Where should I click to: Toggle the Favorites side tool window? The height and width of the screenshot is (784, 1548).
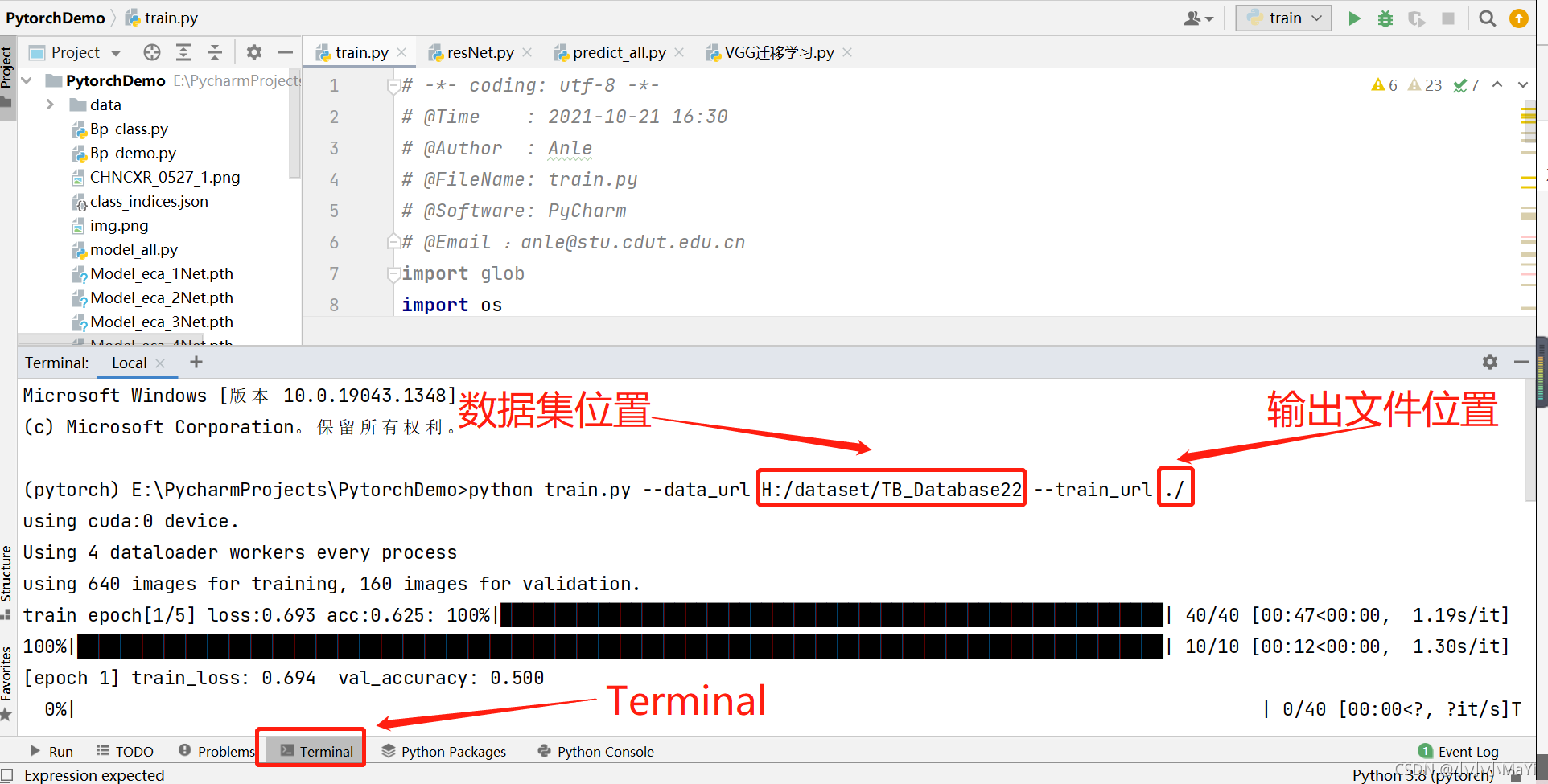[7, 683]
